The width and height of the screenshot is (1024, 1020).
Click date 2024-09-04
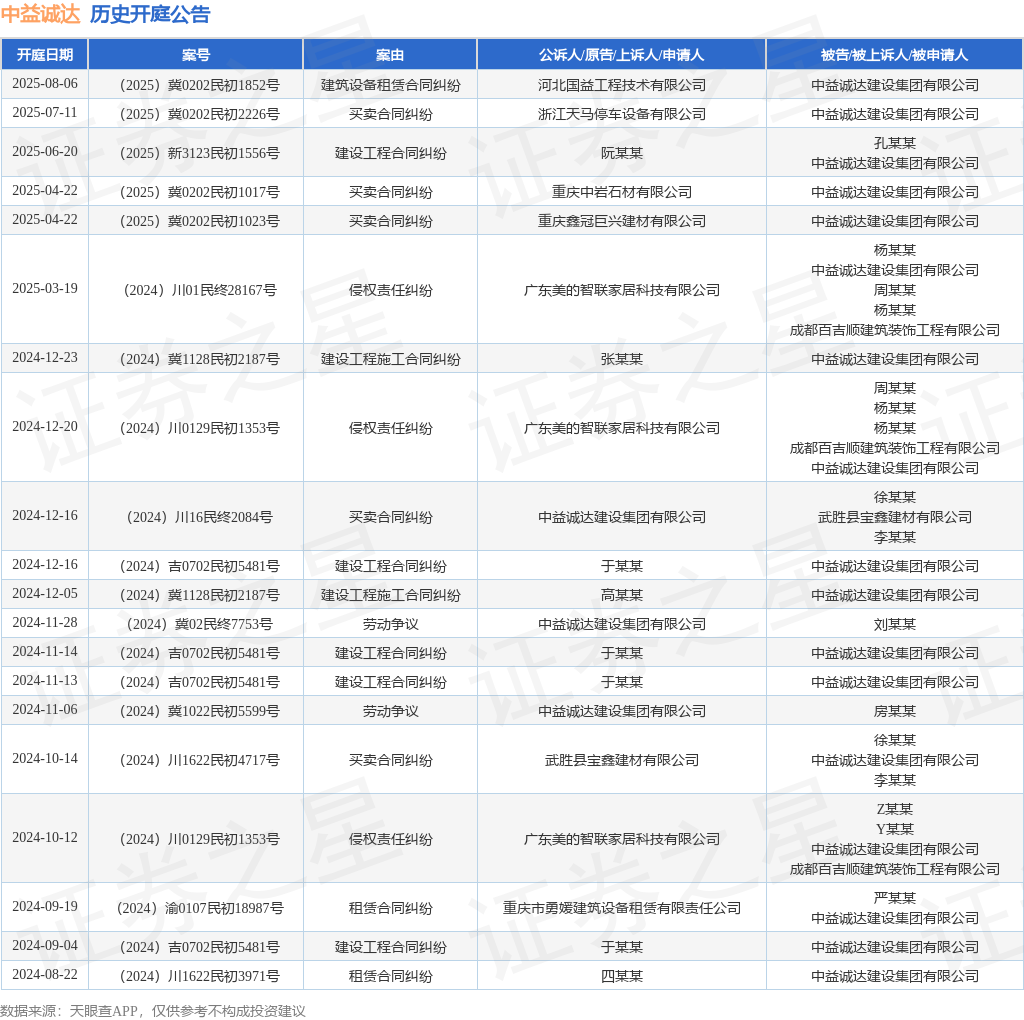(x=44, y=946)
